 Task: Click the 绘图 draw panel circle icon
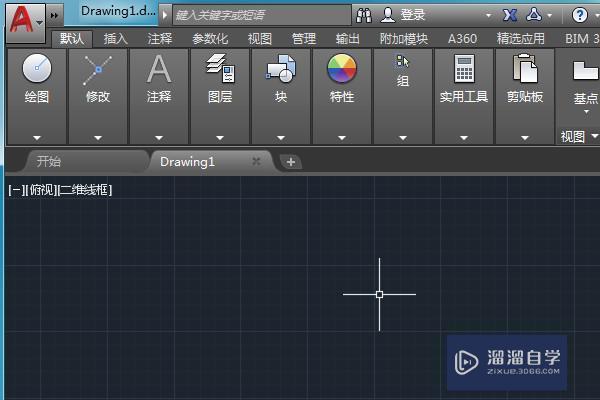37,68
